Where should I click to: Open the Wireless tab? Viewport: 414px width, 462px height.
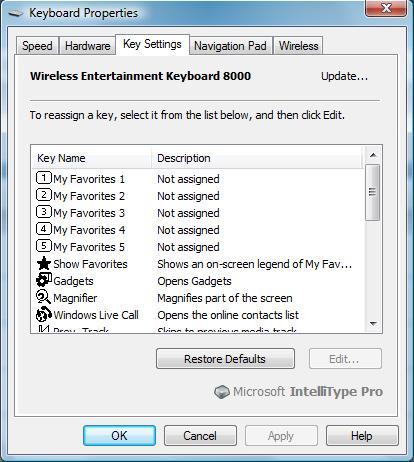click(x=299, y=46)
